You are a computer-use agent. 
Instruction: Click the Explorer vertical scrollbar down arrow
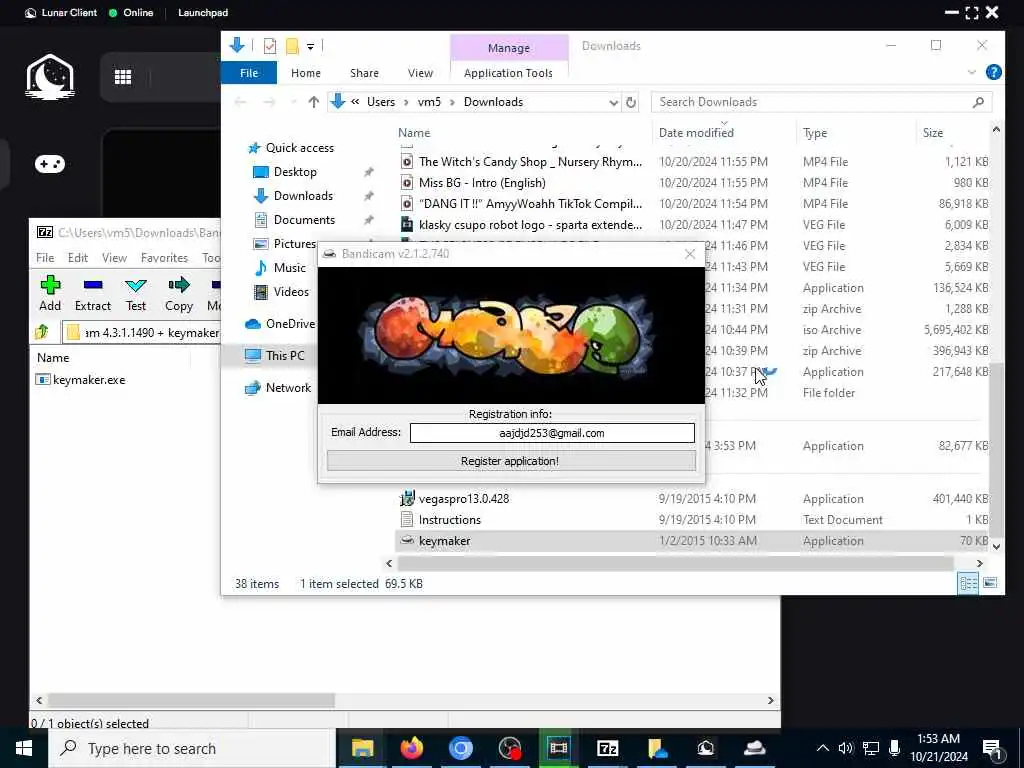[x=996, y=547]
